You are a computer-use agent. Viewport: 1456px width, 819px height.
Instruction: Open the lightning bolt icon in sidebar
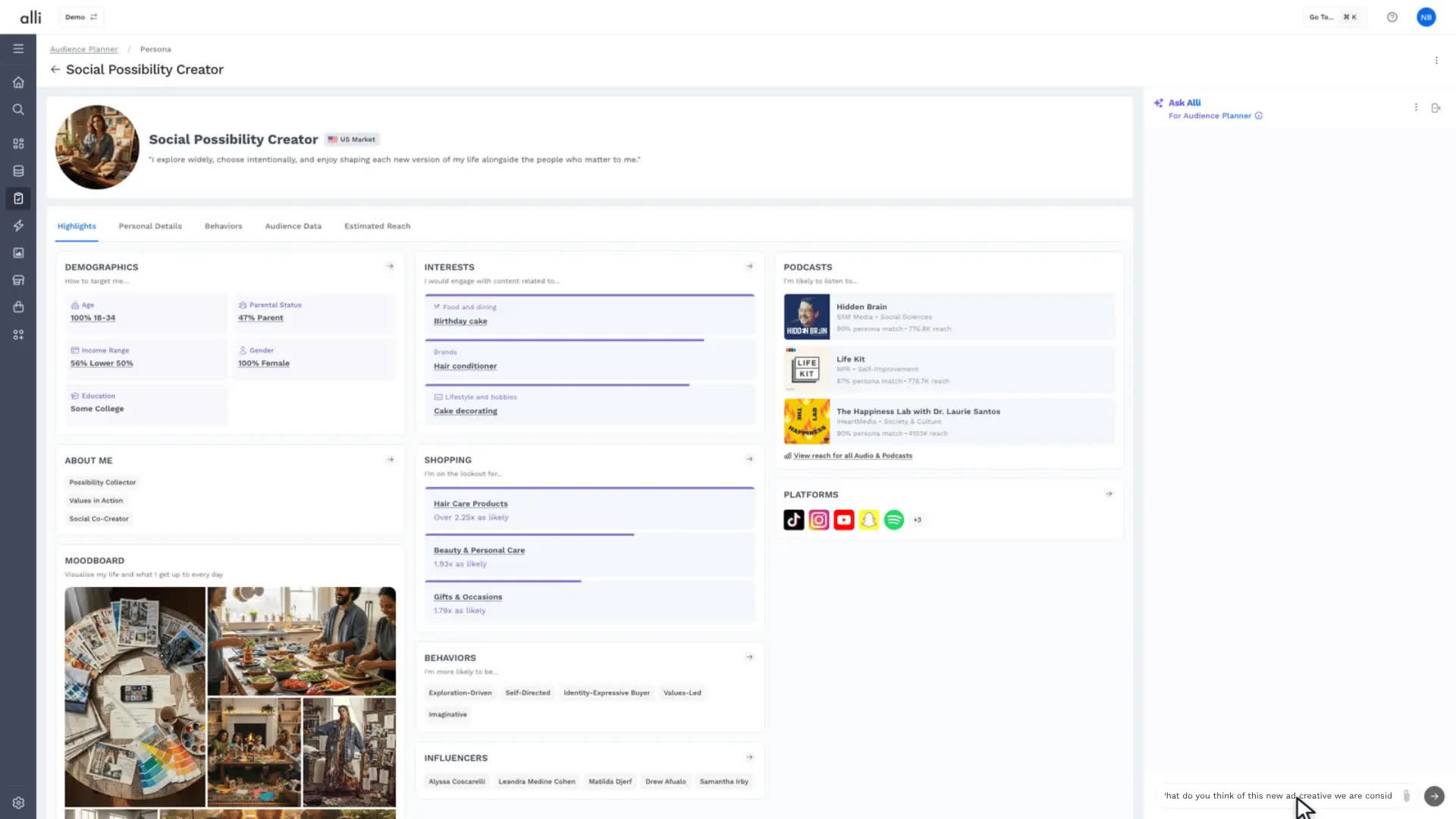click(x=18, y=225)
